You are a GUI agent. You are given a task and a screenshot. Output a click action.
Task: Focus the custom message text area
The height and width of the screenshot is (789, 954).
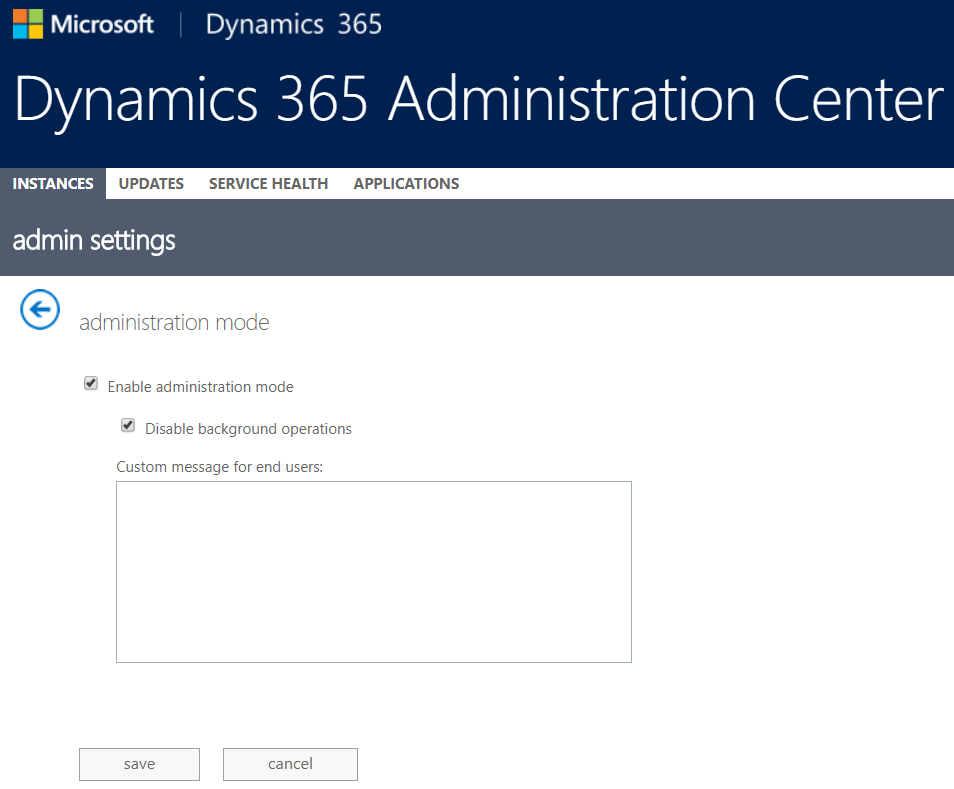click(x=374, y=572)
